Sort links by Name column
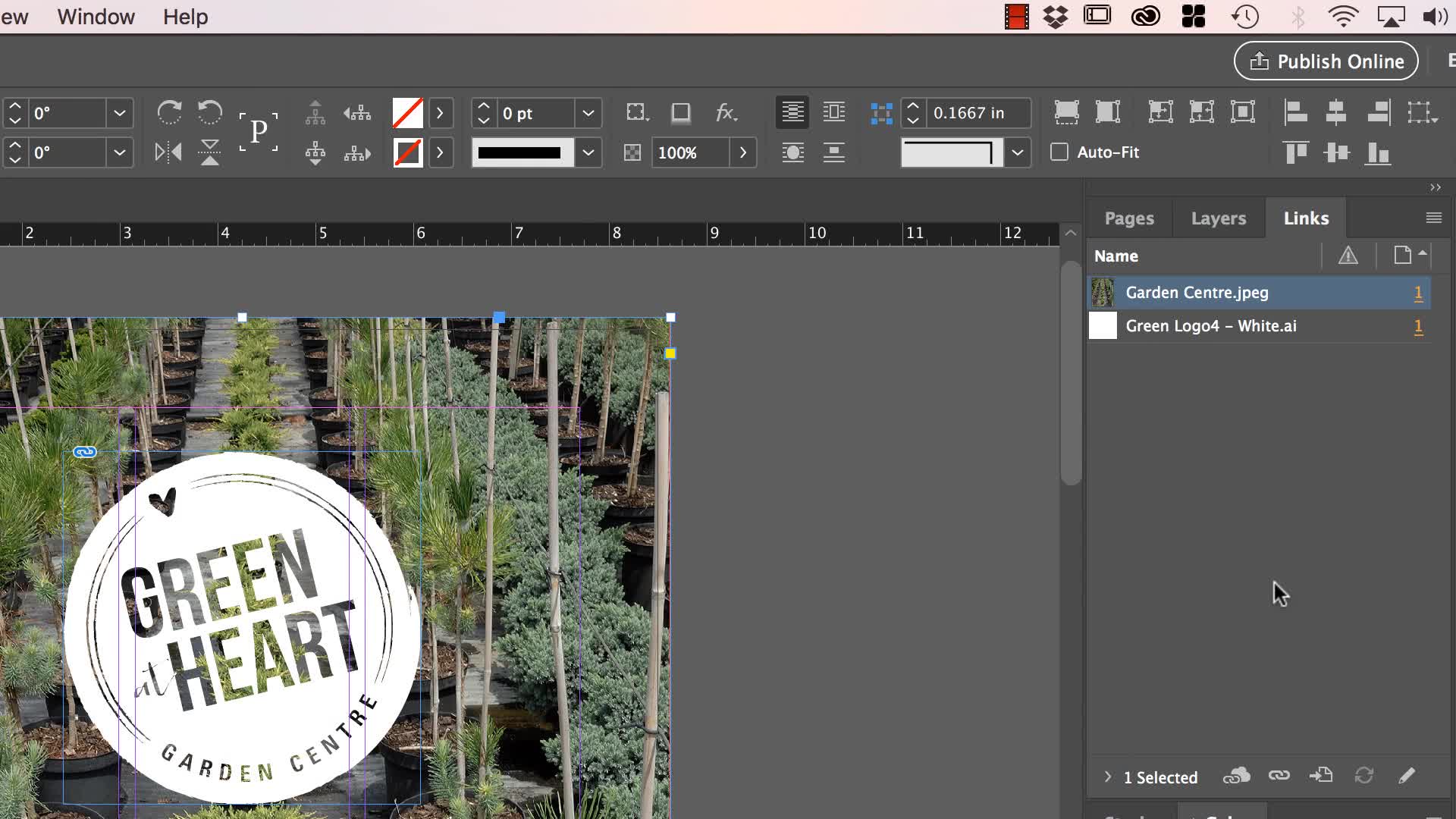Viewport: 1456px width, 819px height. tap(1116, 256)
